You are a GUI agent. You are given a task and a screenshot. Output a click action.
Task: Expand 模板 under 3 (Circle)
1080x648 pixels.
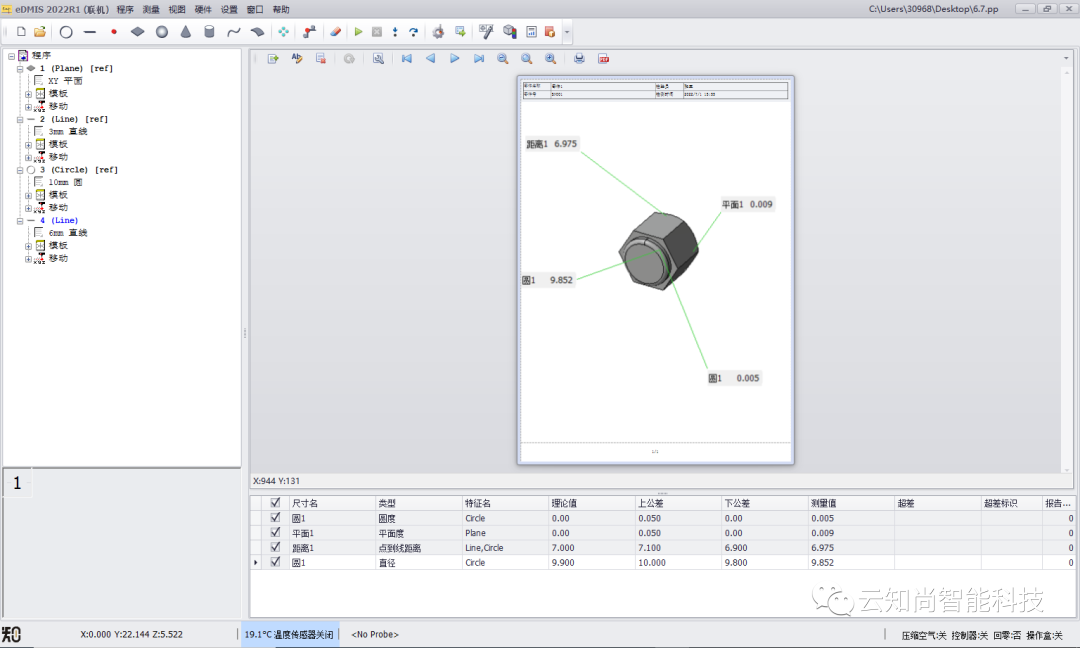tap(29, 195)
